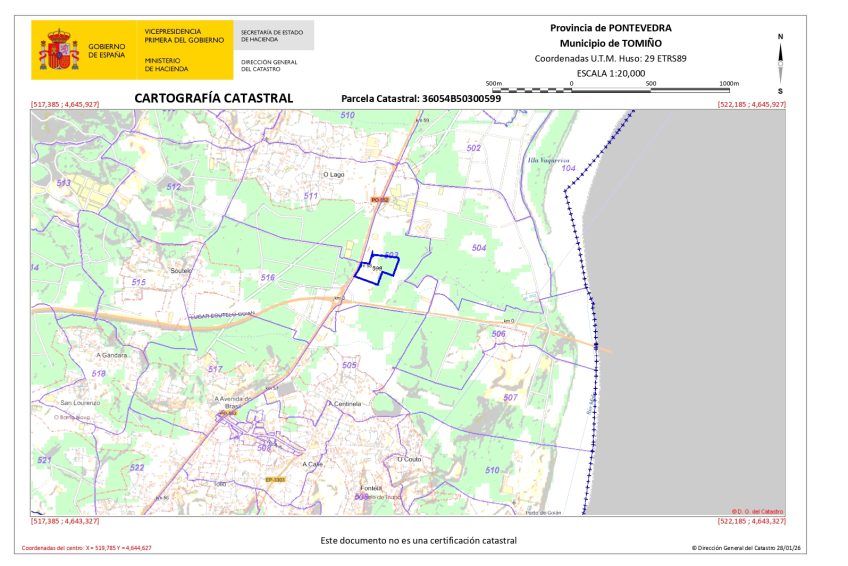Click the orange PO-552 road shield
Image resolution: width=848 pixels, height=566 pixels.
tap(379, 200)
